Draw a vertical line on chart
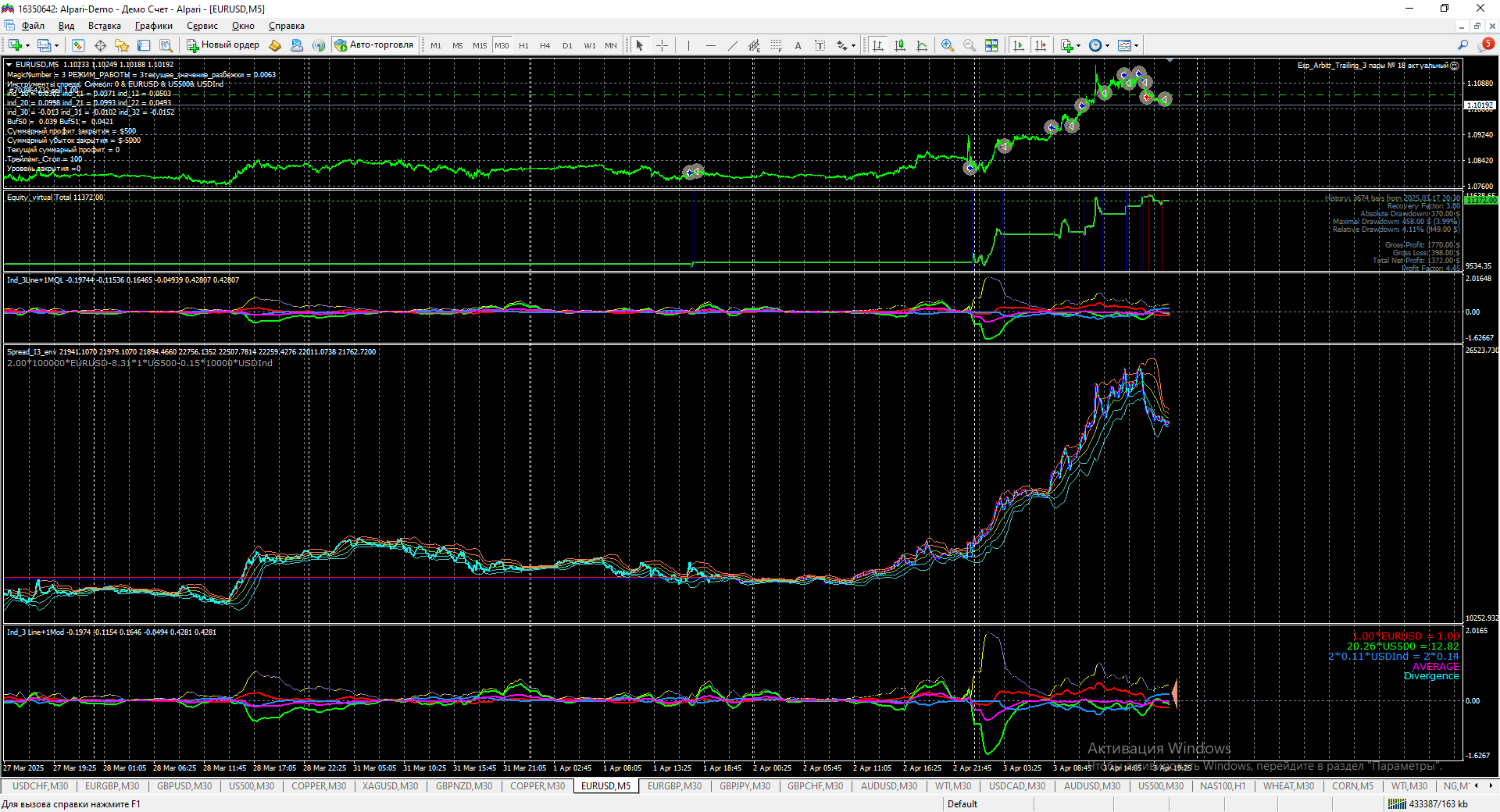 pyautogui.click(x=688, y=45)
